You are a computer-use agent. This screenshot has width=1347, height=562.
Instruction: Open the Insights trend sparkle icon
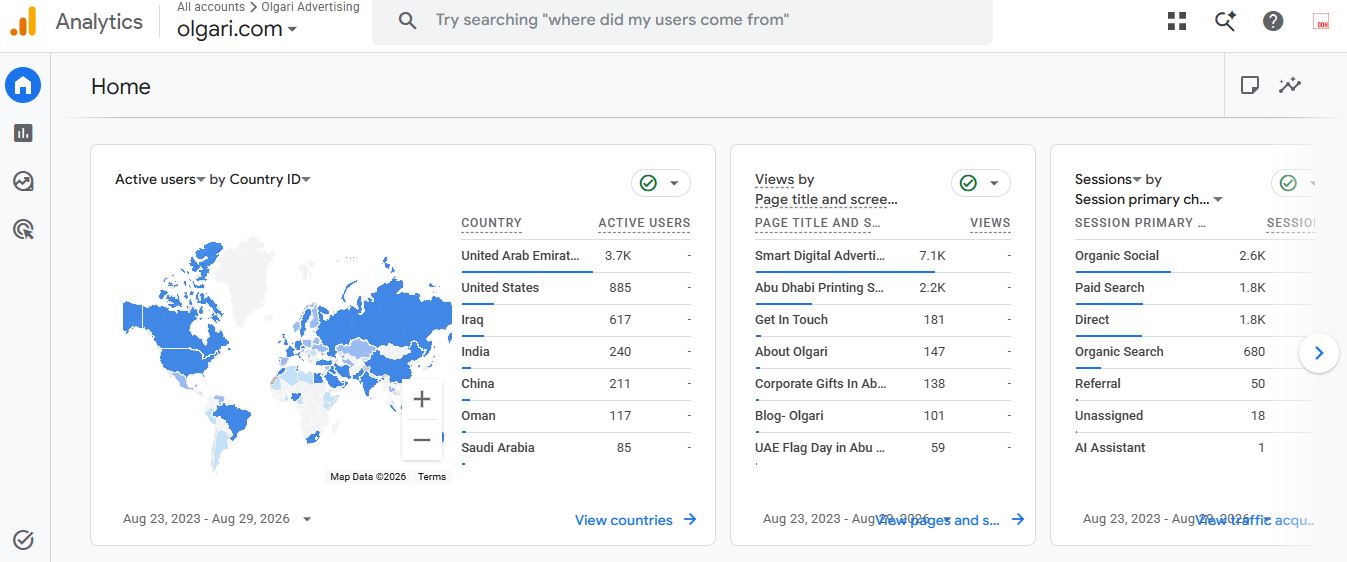click(1290, 85)
